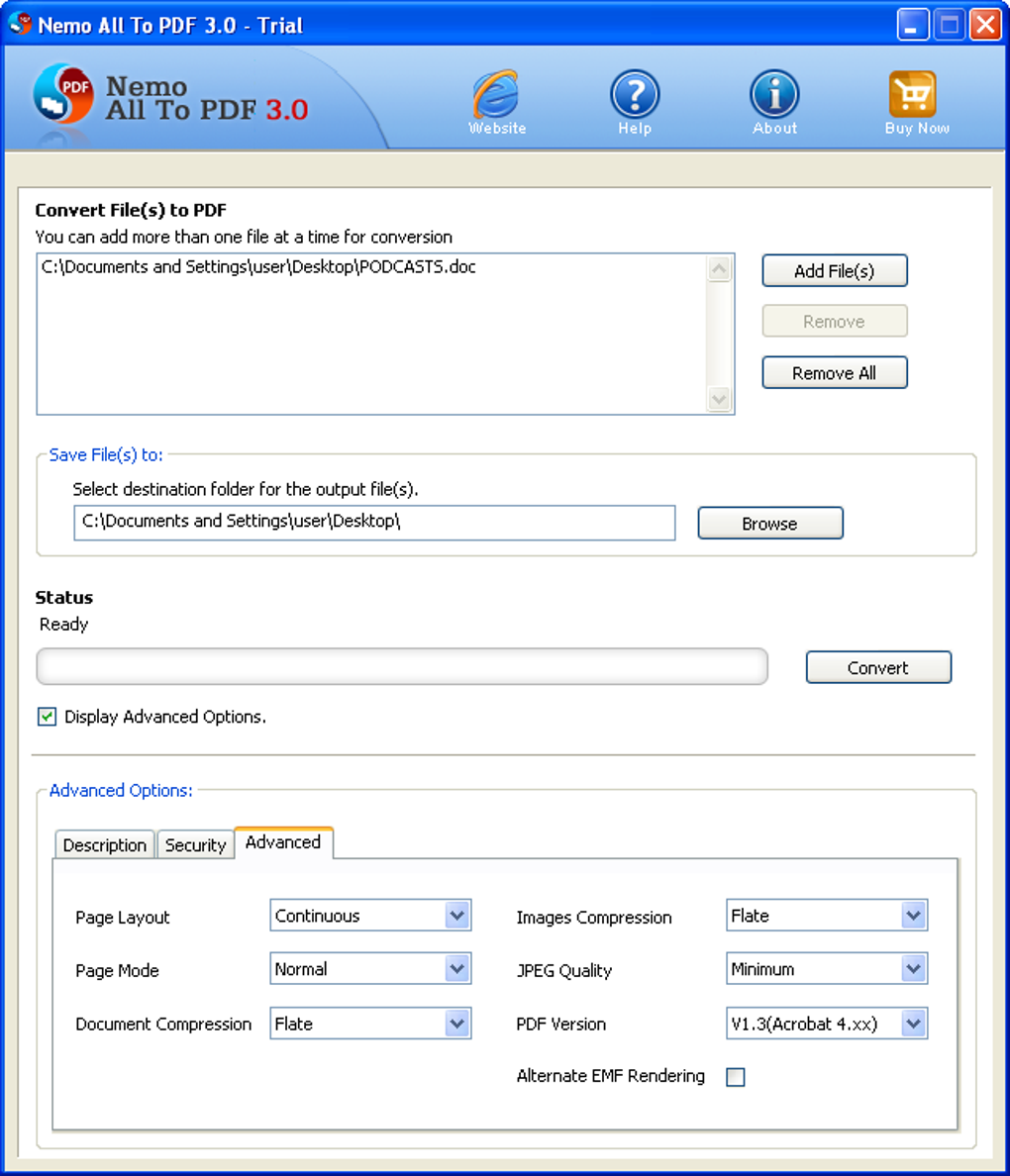
Task: Click the destination folder path field
Action: (374, 523)
